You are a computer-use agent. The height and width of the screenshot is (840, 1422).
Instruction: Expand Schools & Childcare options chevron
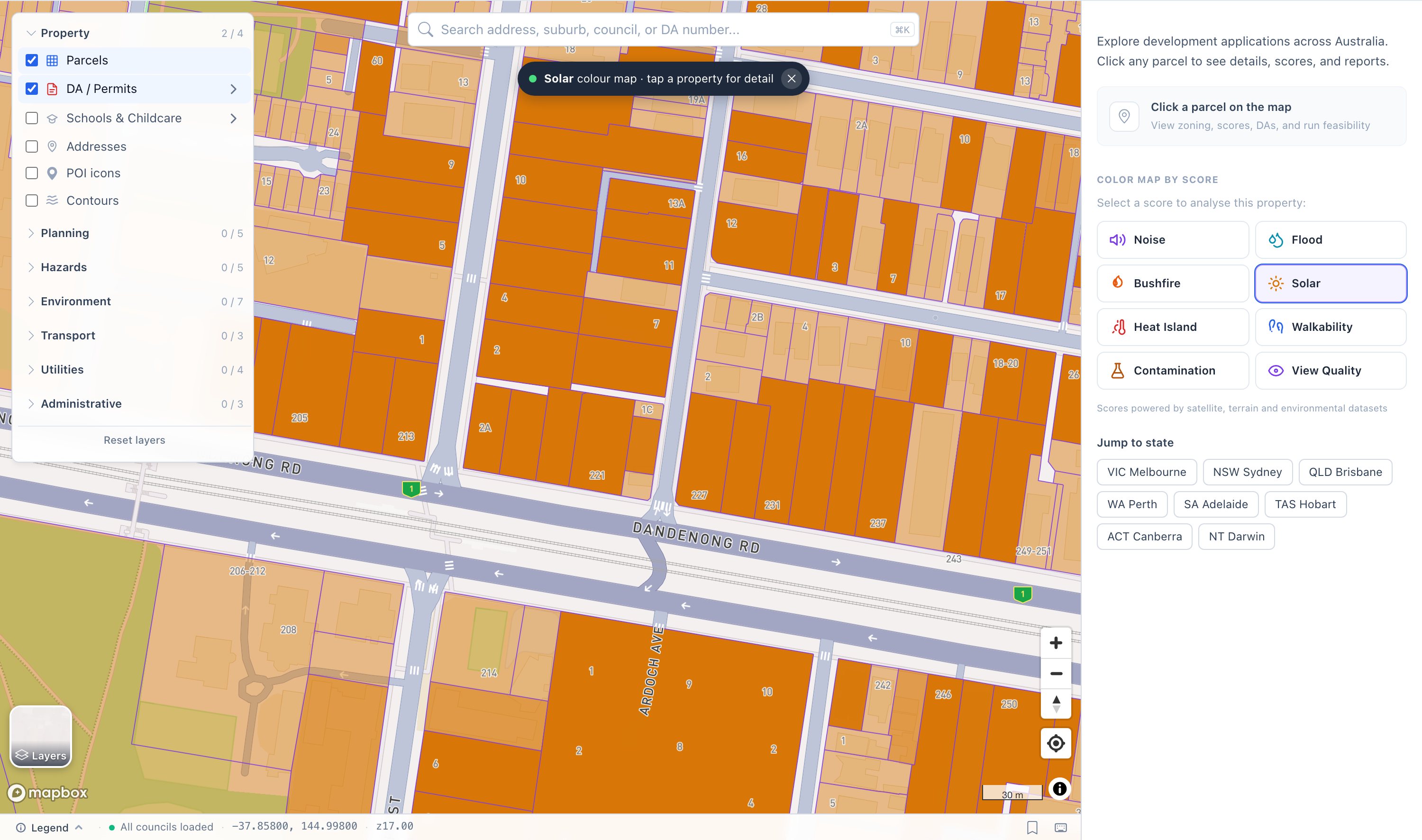[x=233, y=119]
